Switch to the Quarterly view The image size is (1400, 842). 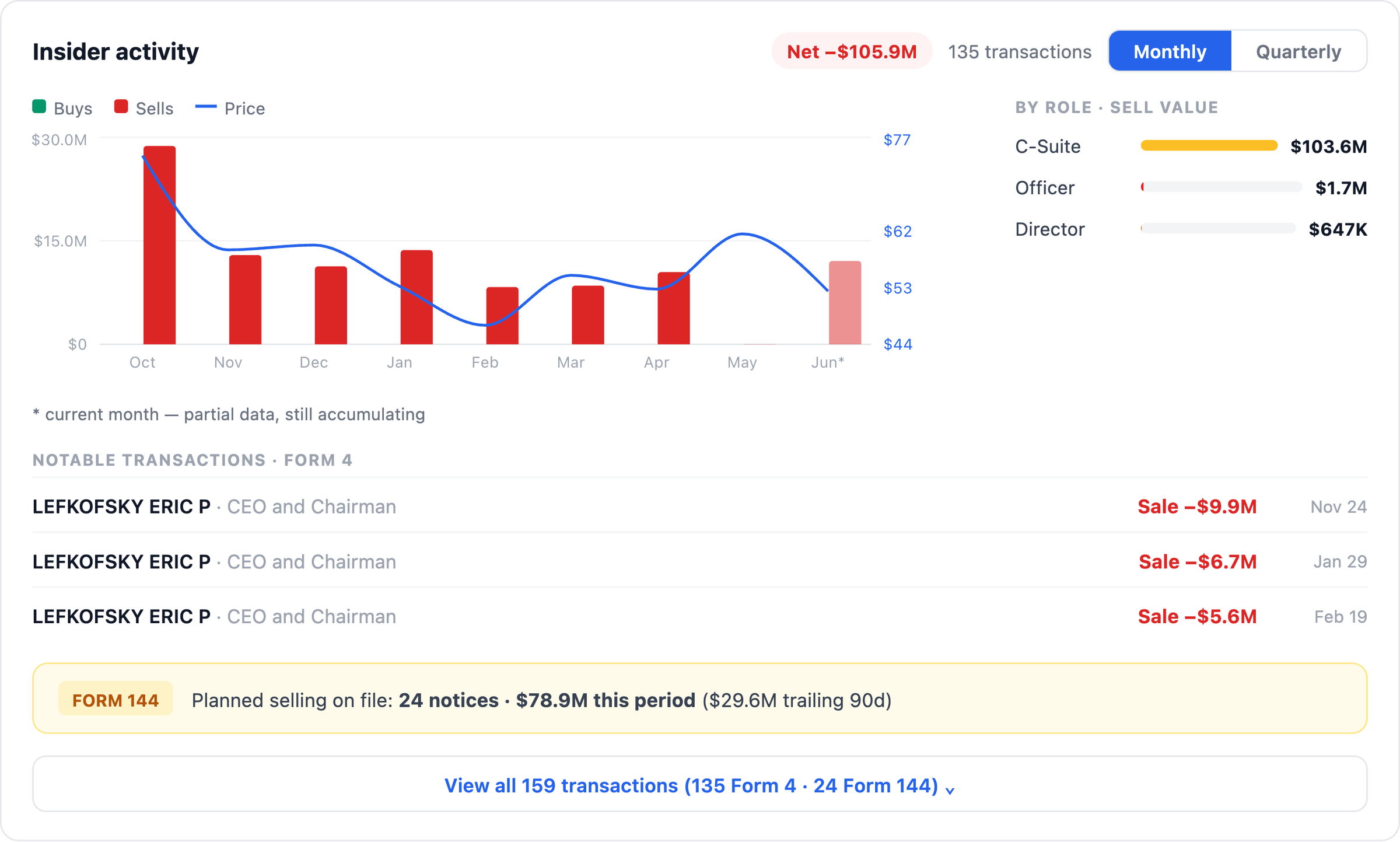1298,51
